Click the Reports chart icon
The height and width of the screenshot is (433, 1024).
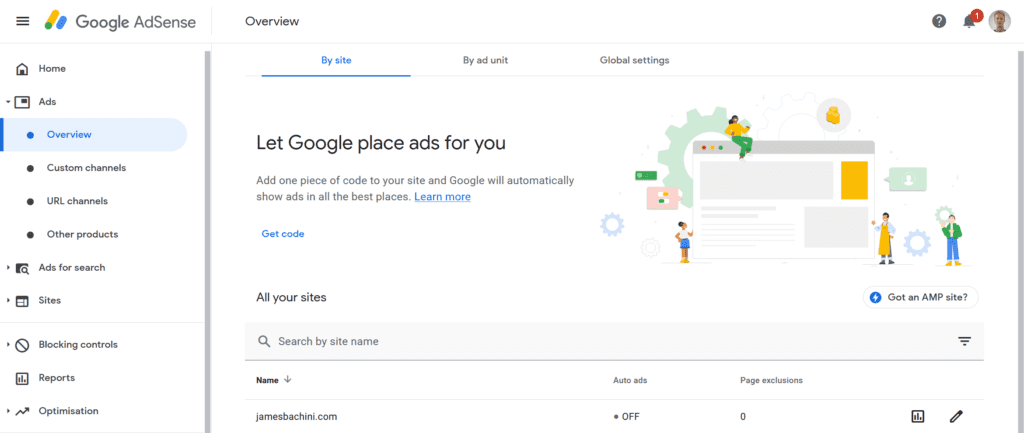pos(22,378)
